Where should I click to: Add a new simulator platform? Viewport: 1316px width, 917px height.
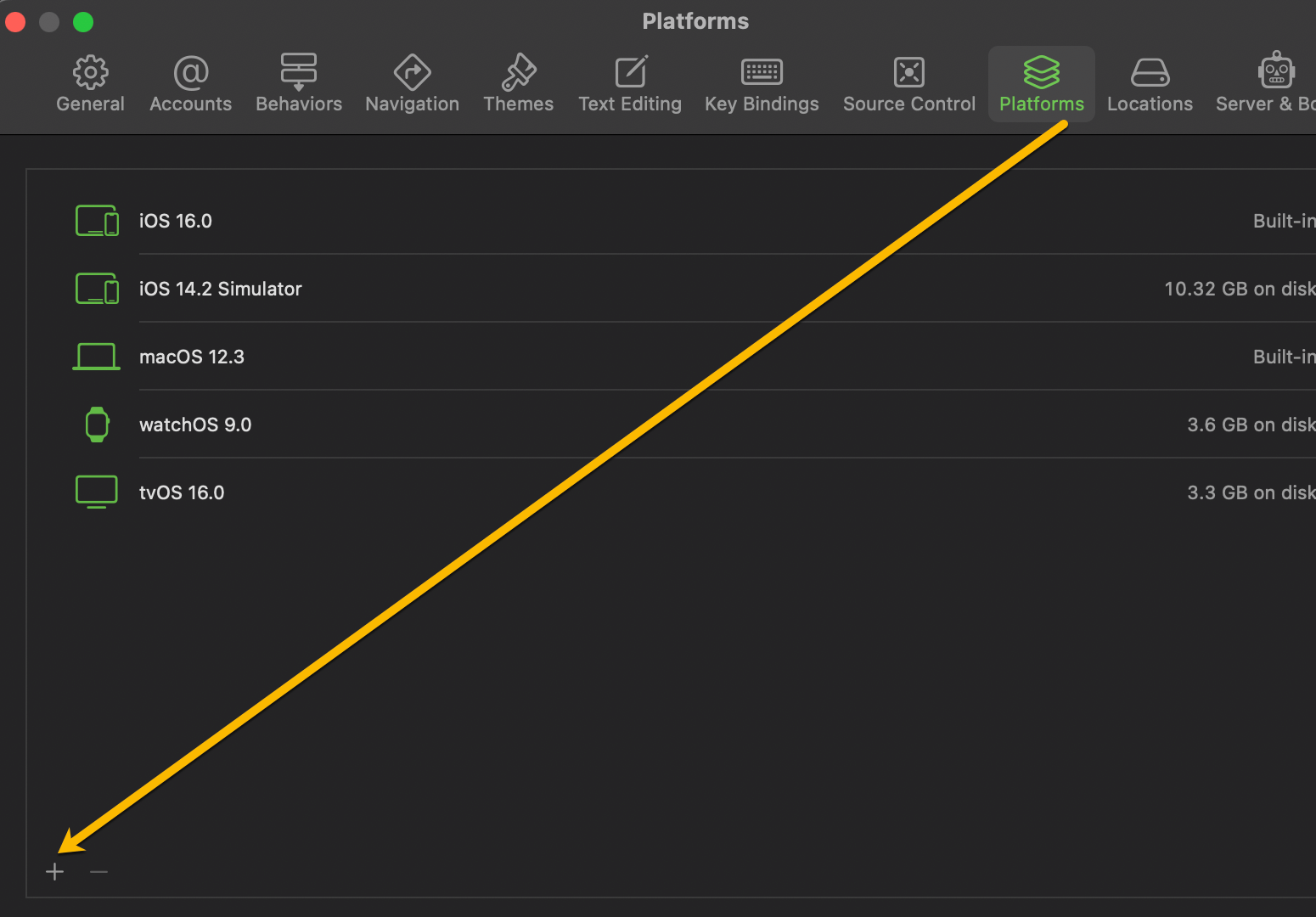point(54,871)
